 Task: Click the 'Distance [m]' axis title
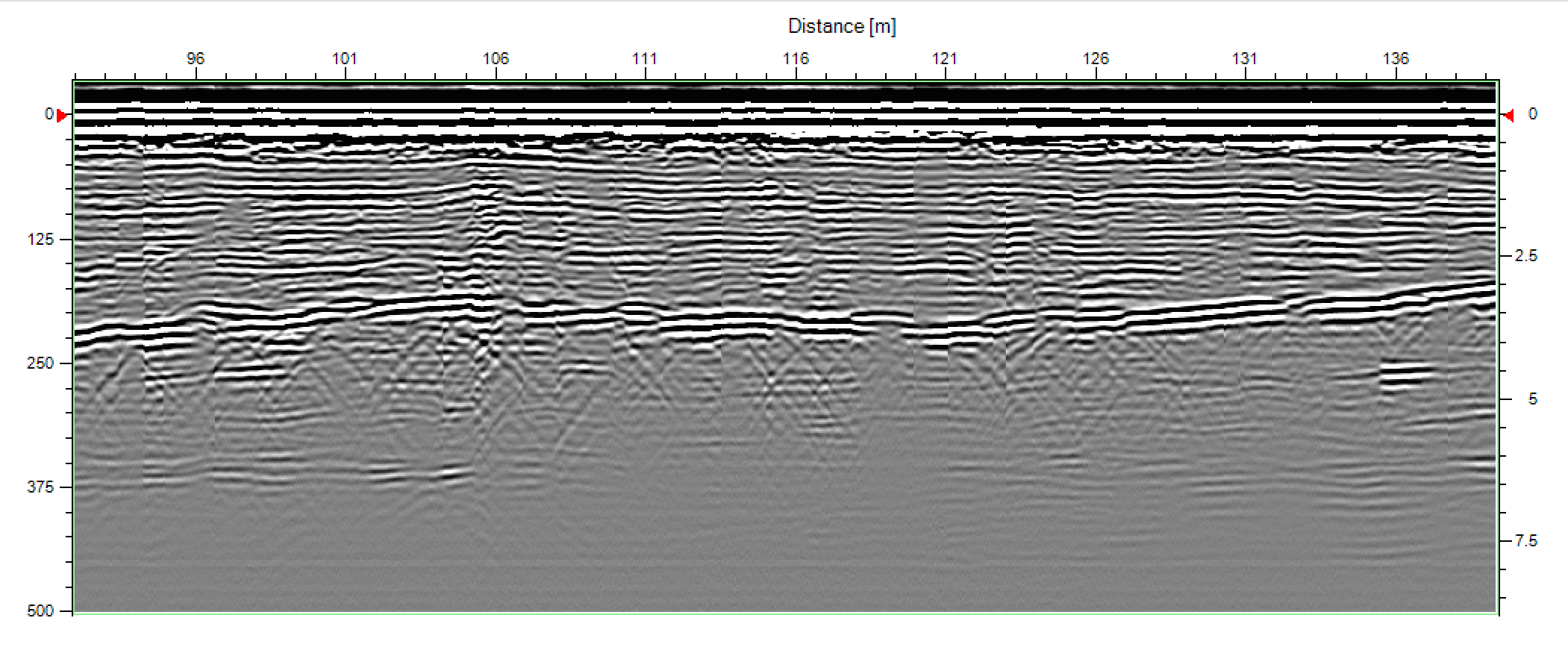click(x=842, y=27)
